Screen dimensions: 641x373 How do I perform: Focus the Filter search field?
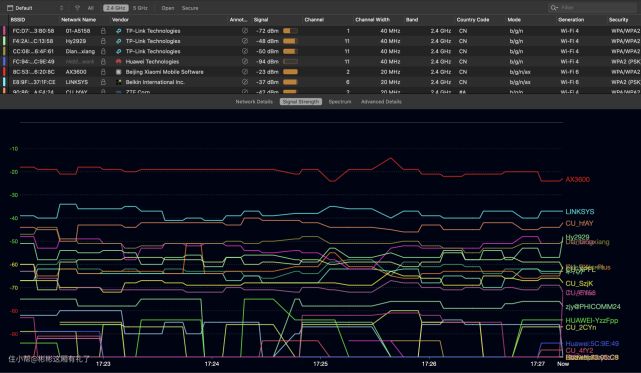coord(593,8)
